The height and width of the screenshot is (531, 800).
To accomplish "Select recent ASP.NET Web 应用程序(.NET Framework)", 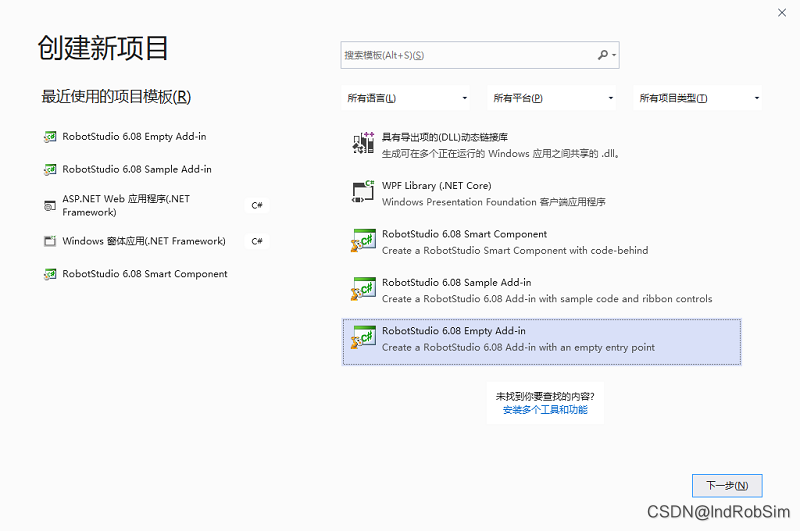I will pos(126,206).
